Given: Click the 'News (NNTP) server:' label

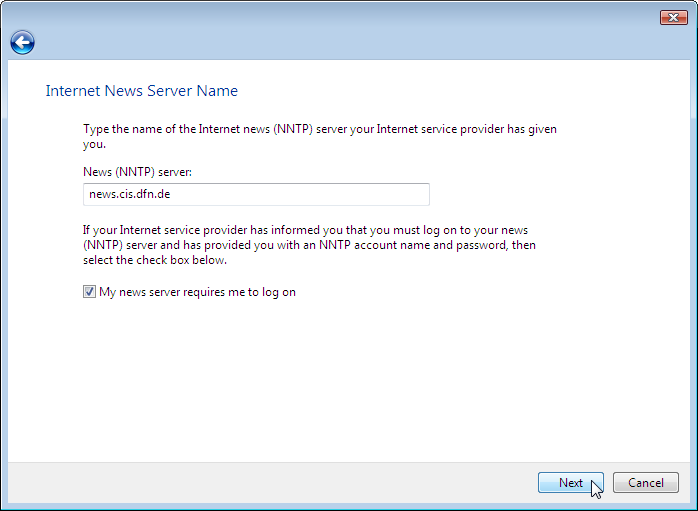Looking at the screenshot, I should pyautogui.click(x=137, y=172).
